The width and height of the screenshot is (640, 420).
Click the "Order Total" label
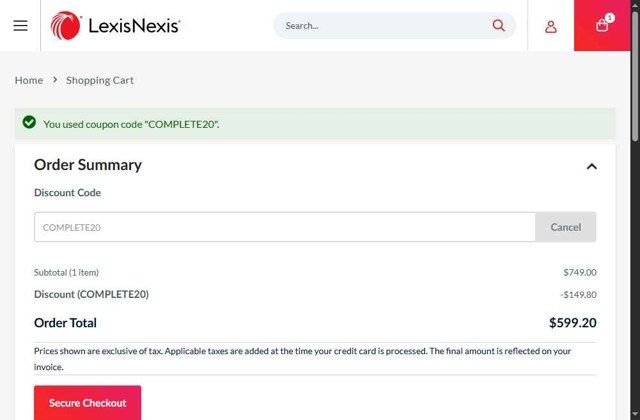click(x=65, y=323)
